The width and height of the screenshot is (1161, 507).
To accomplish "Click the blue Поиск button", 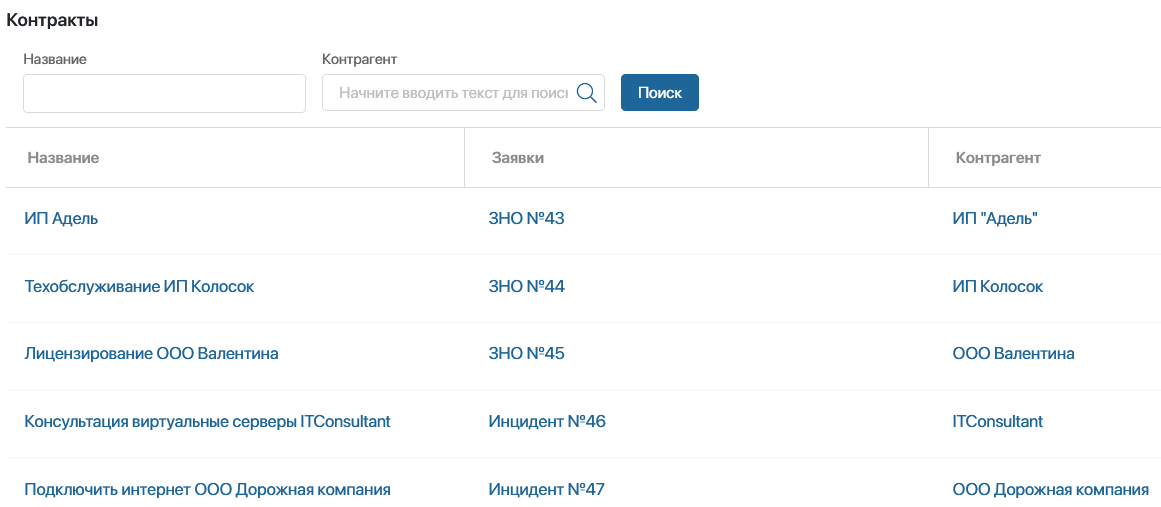I will click(660, 93).
